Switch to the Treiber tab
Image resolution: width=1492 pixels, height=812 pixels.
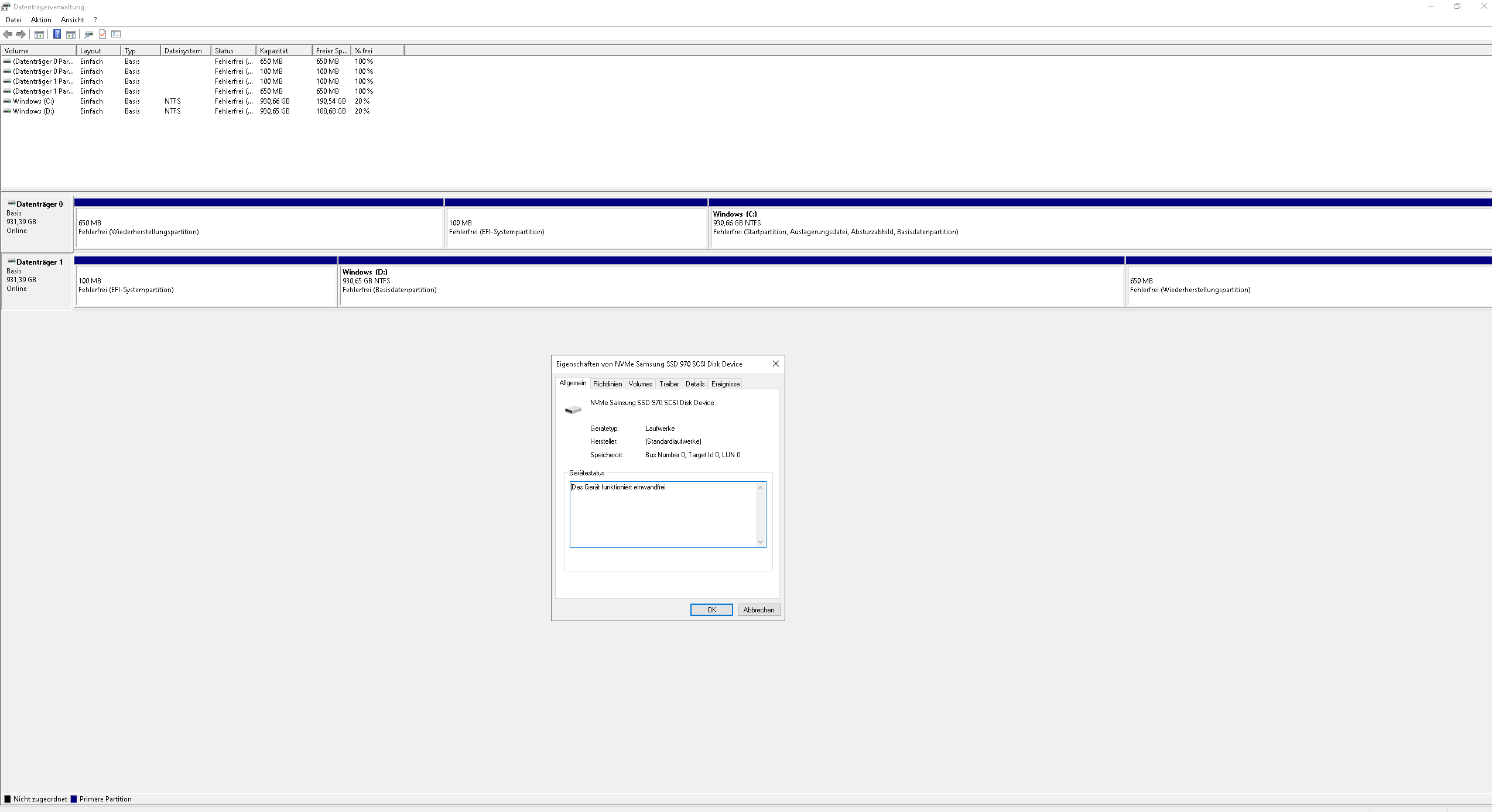point(669,384)
